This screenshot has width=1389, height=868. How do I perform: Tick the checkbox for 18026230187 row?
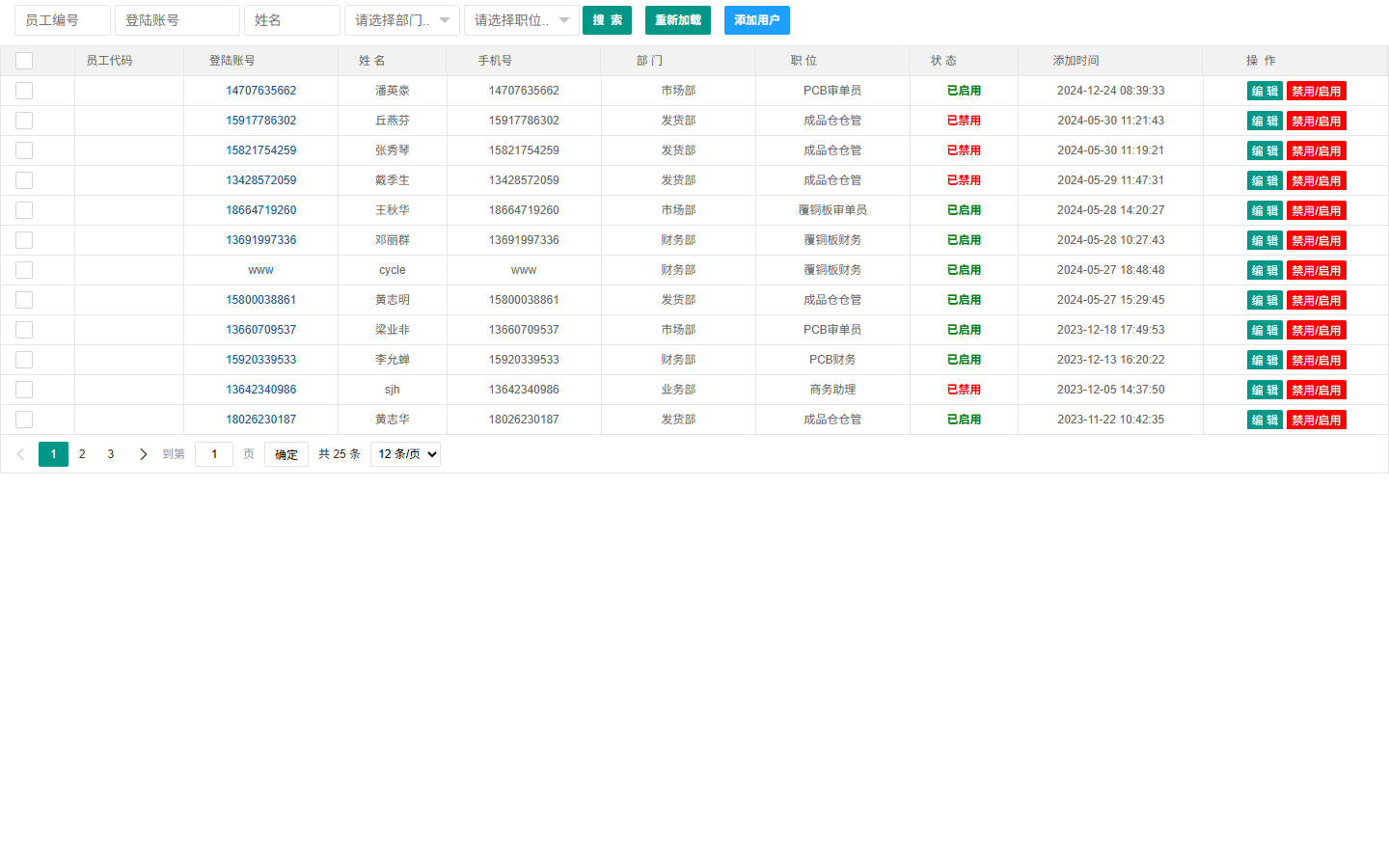pyautogui.click(x=24, y=420)
